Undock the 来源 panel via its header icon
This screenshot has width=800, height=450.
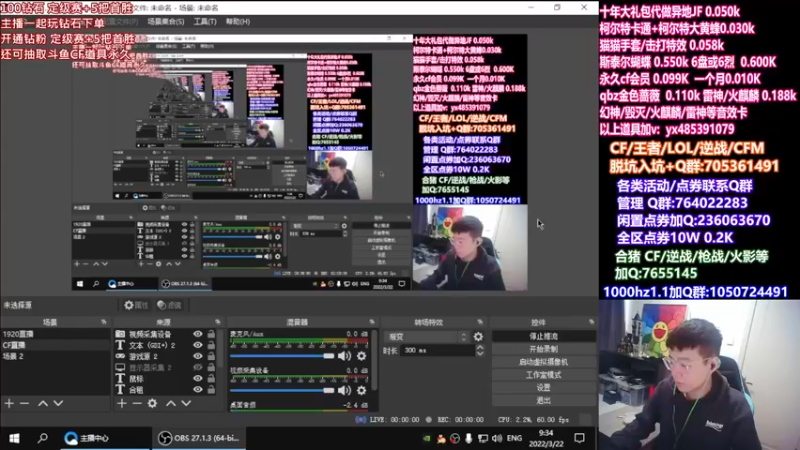tap(218, 322)
